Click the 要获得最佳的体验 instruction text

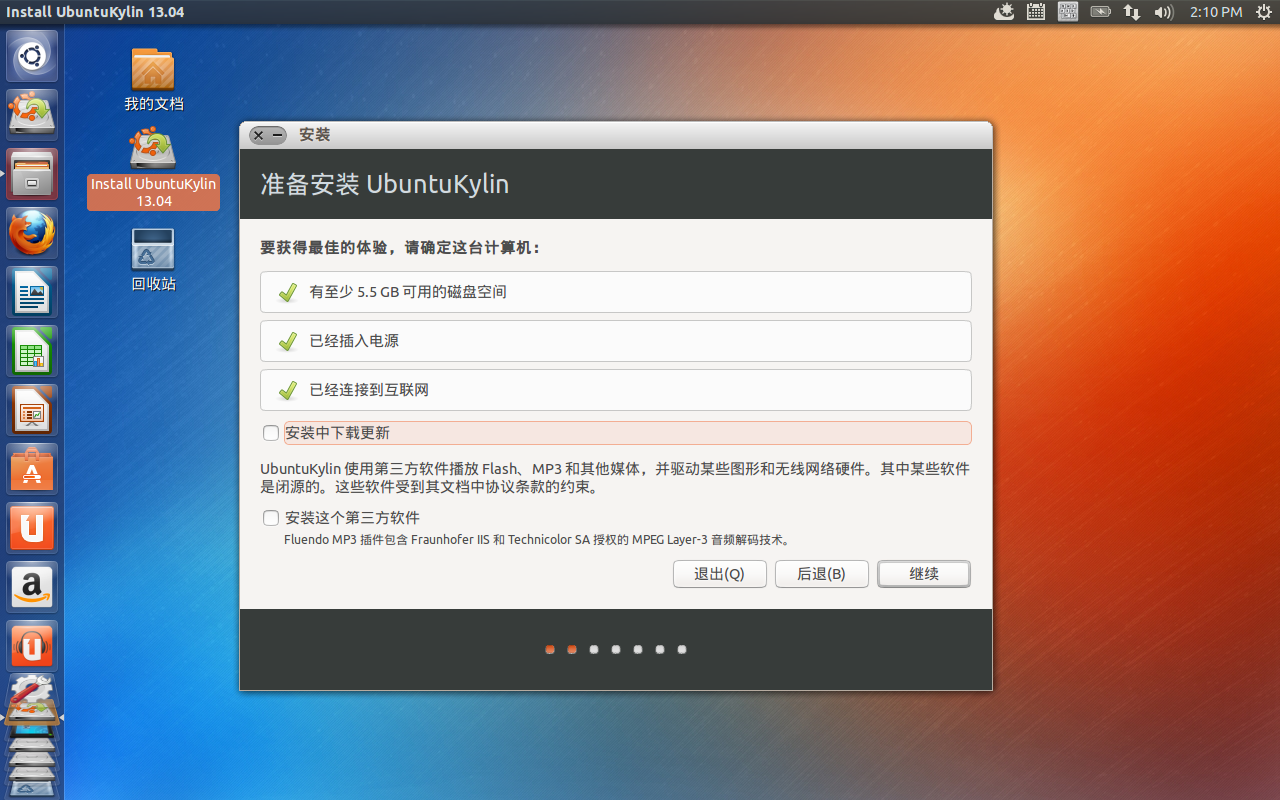[x=400, y=247]
